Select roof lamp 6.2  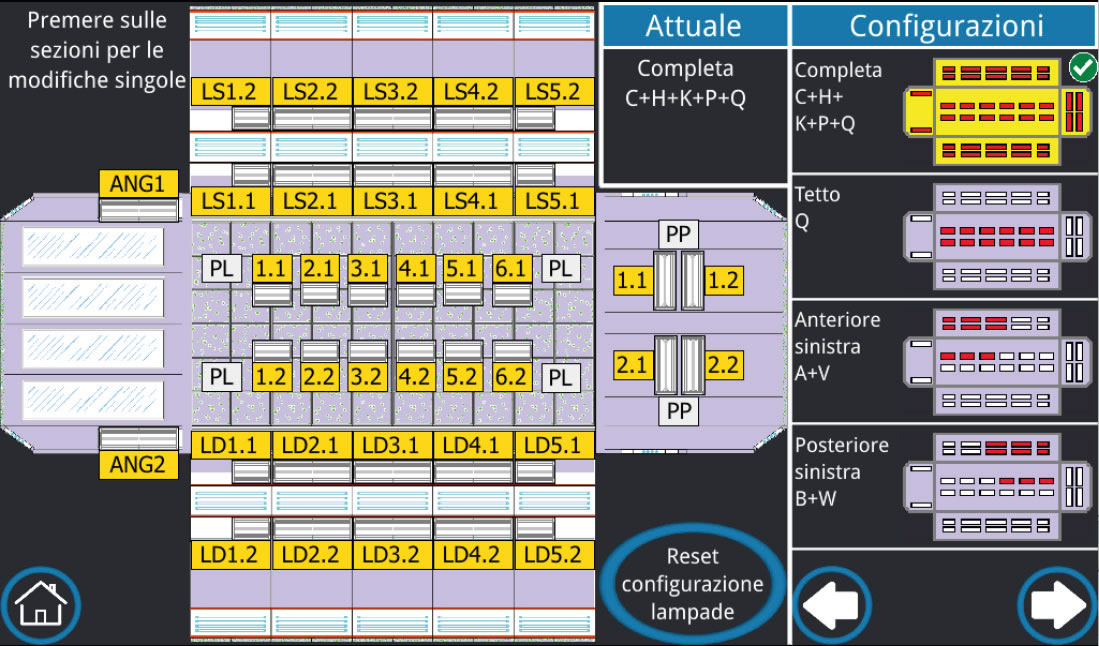pos(512,377)
